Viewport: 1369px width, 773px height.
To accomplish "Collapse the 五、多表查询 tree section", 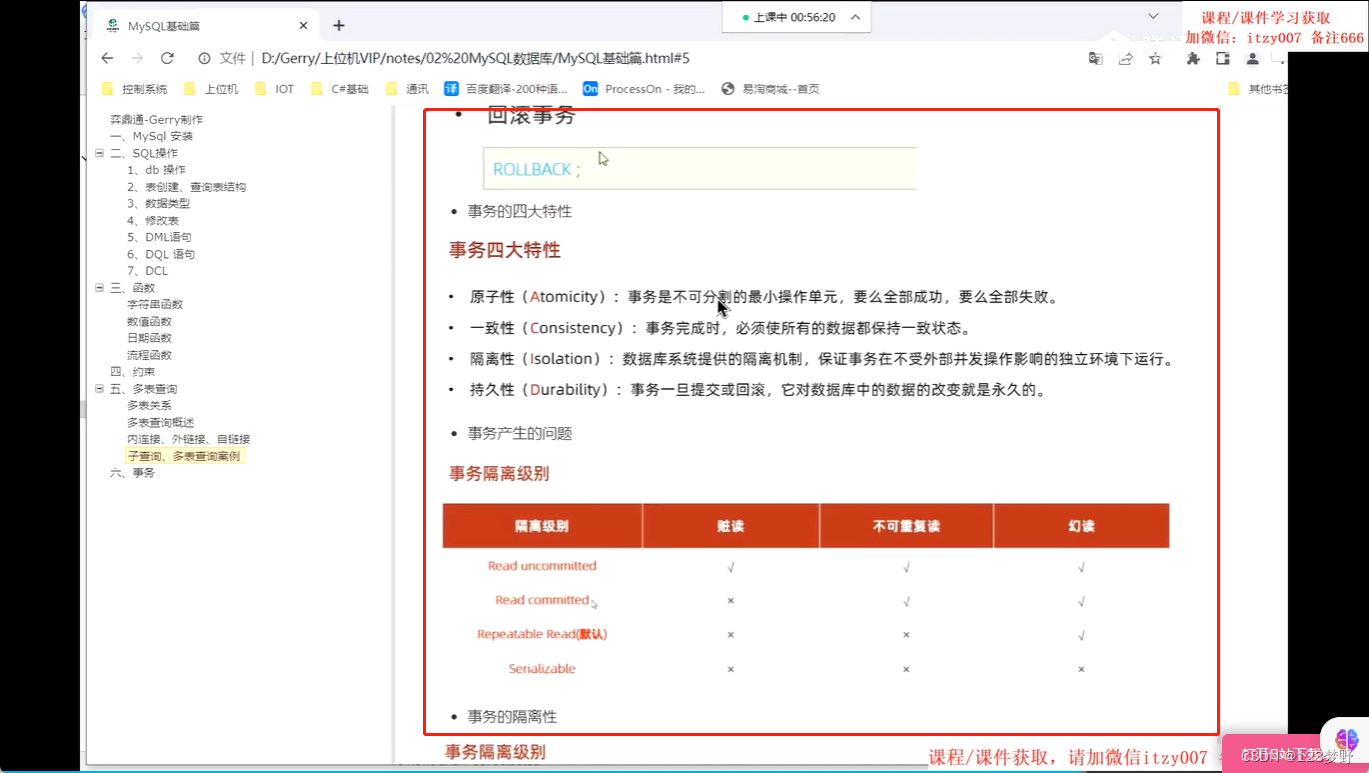I will (x=99, y=388).
